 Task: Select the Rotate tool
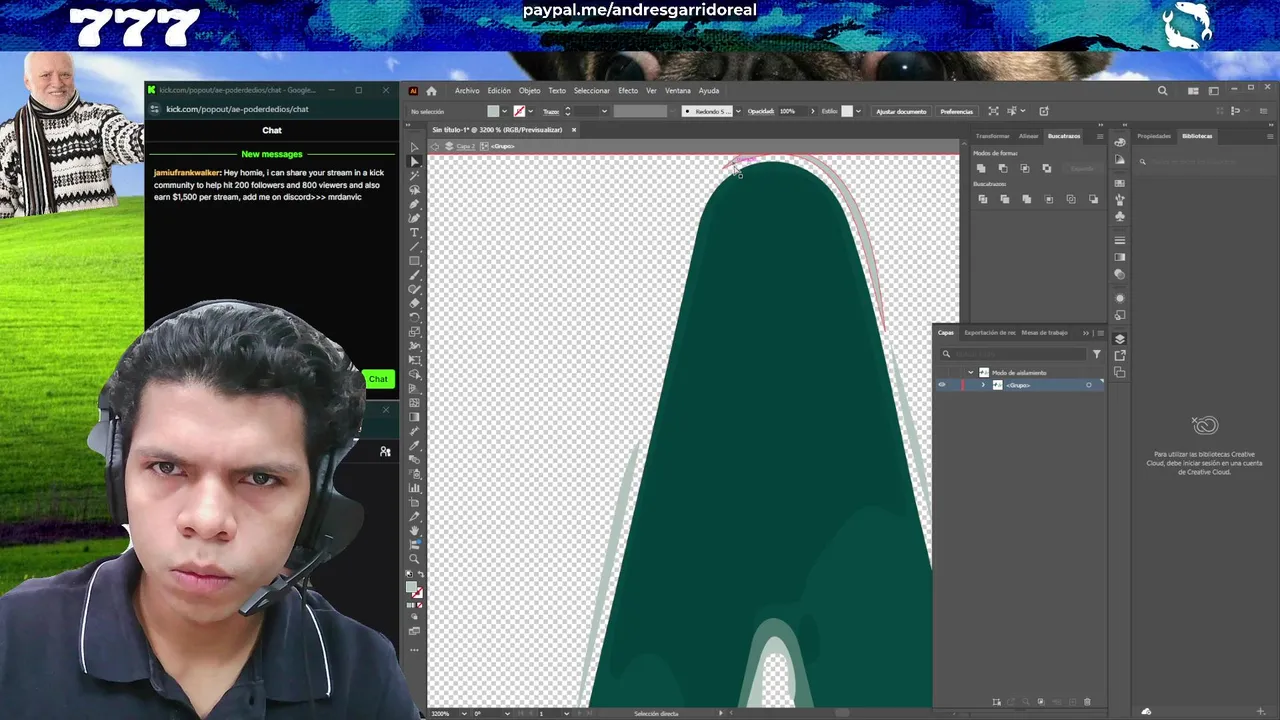pos(415,317)
